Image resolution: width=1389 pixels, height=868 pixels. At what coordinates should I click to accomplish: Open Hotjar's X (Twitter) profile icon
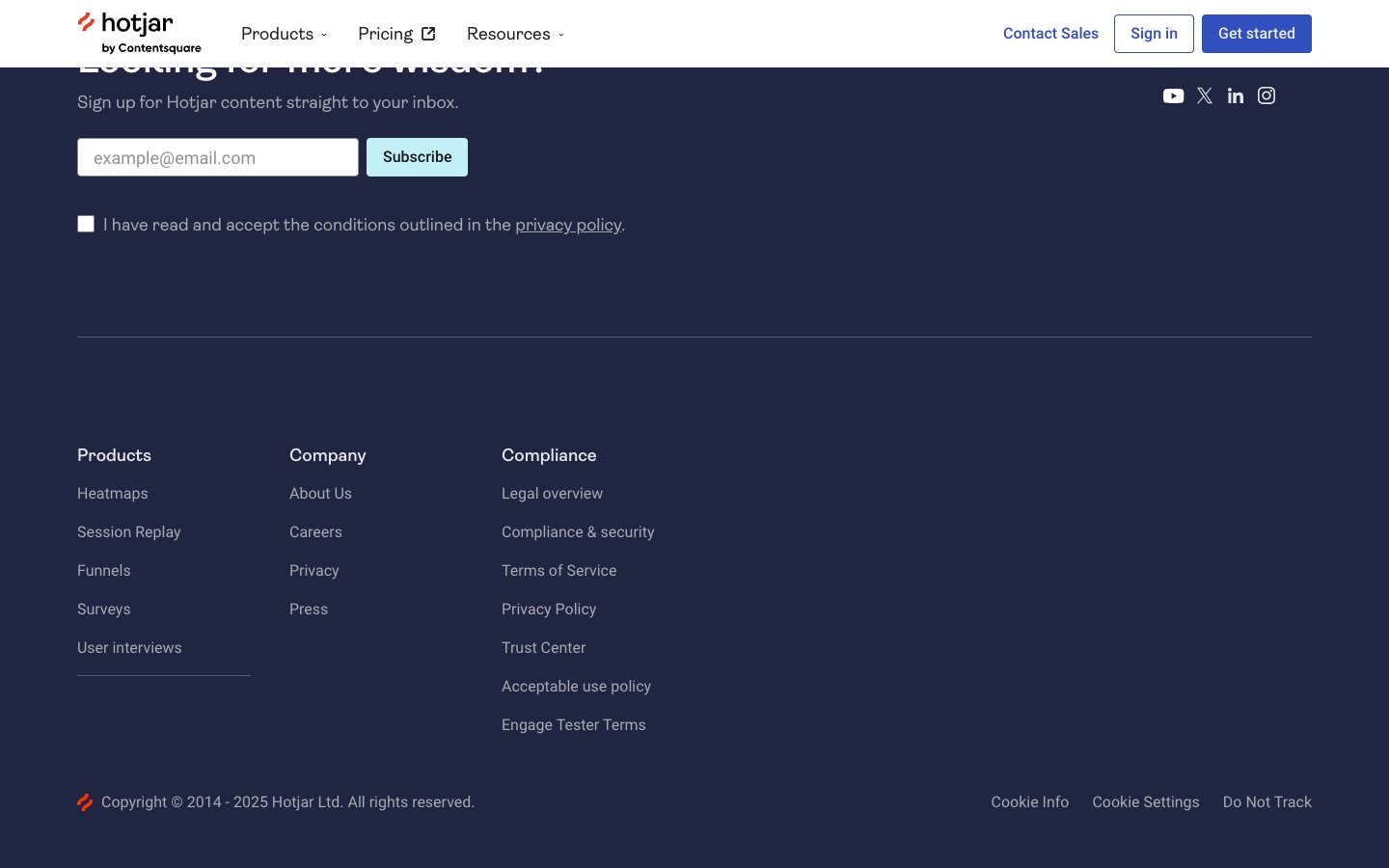coord(1204,95)
